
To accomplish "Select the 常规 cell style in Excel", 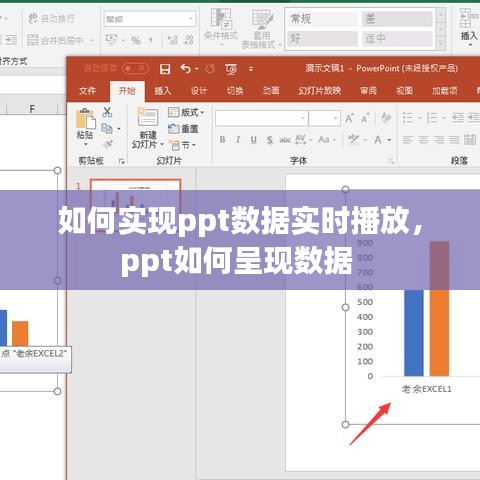I will [x=322, y=19].
